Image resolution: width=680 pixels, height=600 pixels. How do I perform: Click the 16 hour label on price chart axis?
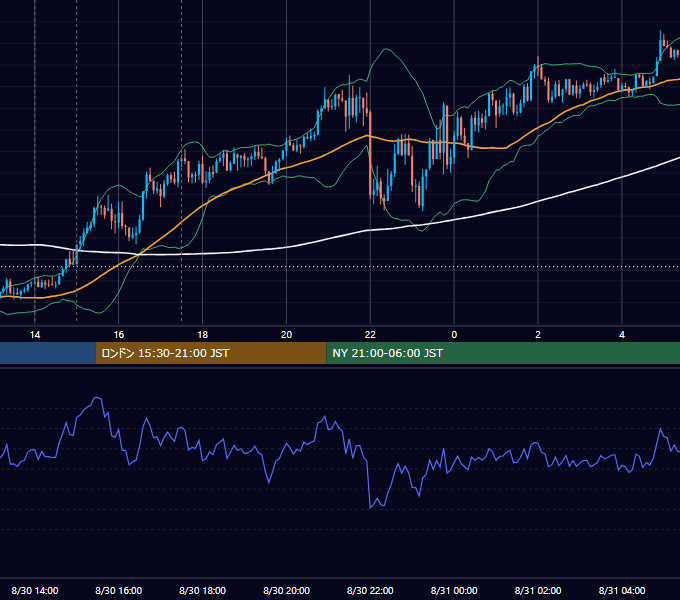118,335
